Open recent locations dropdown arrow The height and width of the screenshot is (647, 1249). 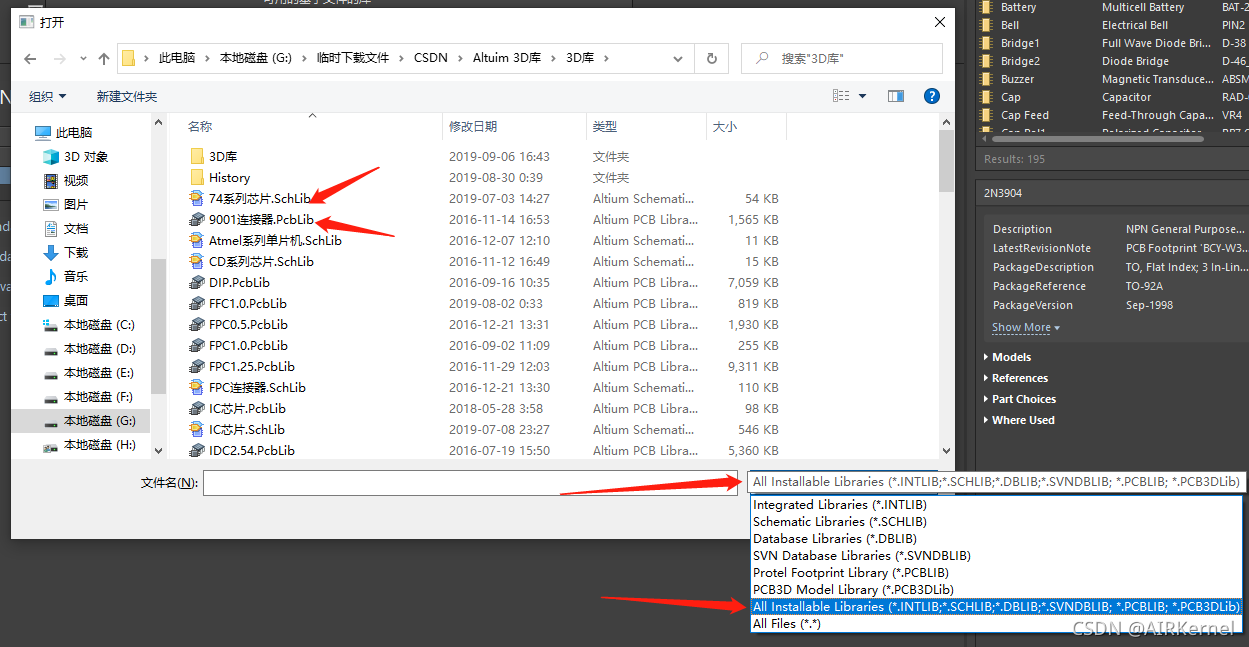click(x=84, y=59)
